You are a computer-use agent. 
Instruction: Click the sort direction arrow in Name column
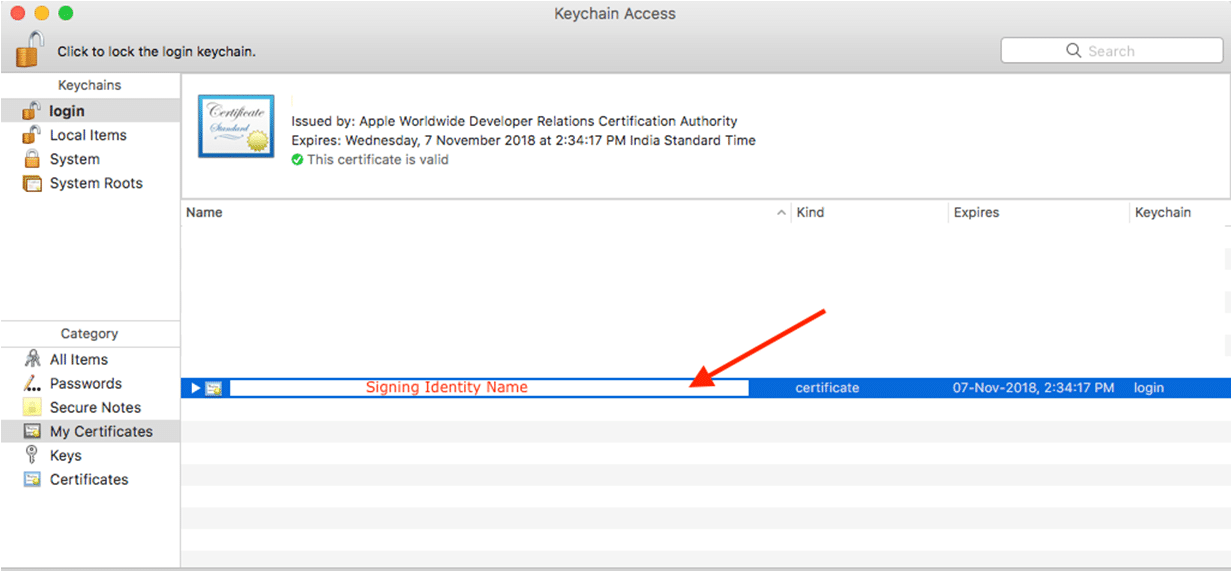click(x=781, y=213)
